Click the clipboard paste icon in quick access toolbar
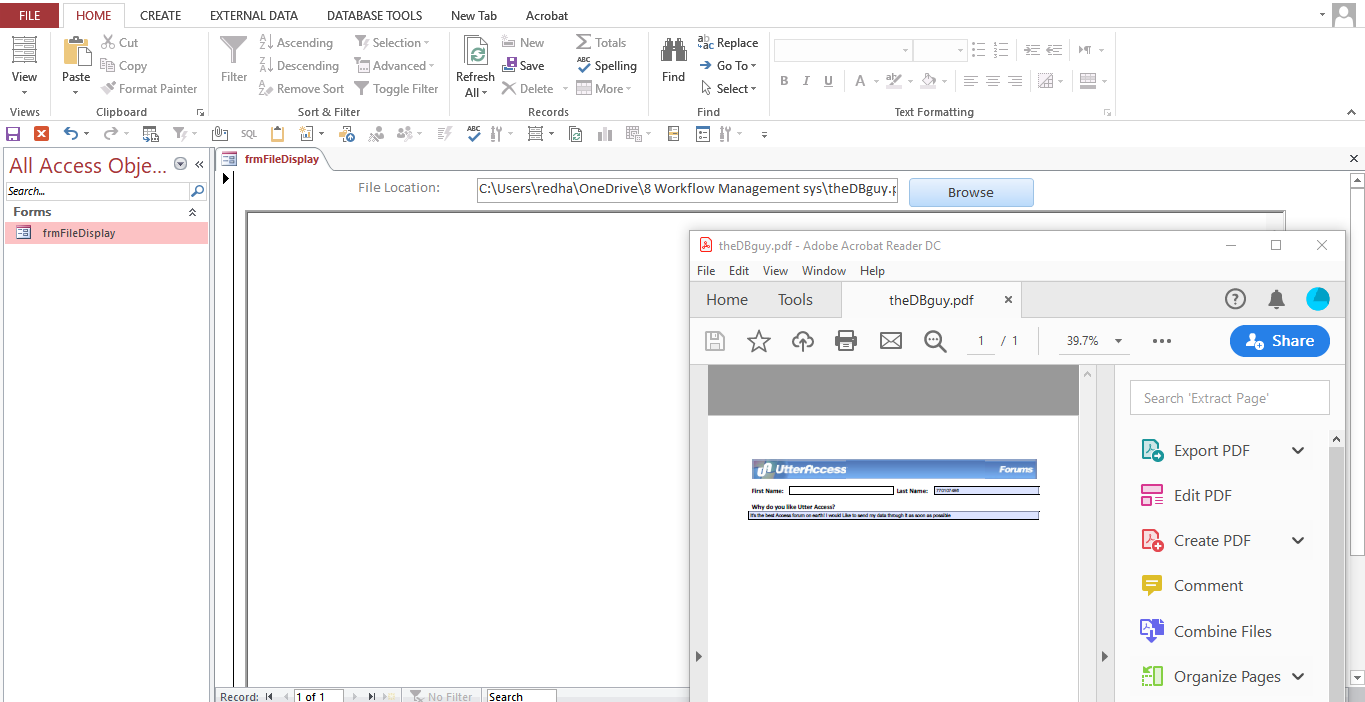1365x702 pixels. (278, 133)
